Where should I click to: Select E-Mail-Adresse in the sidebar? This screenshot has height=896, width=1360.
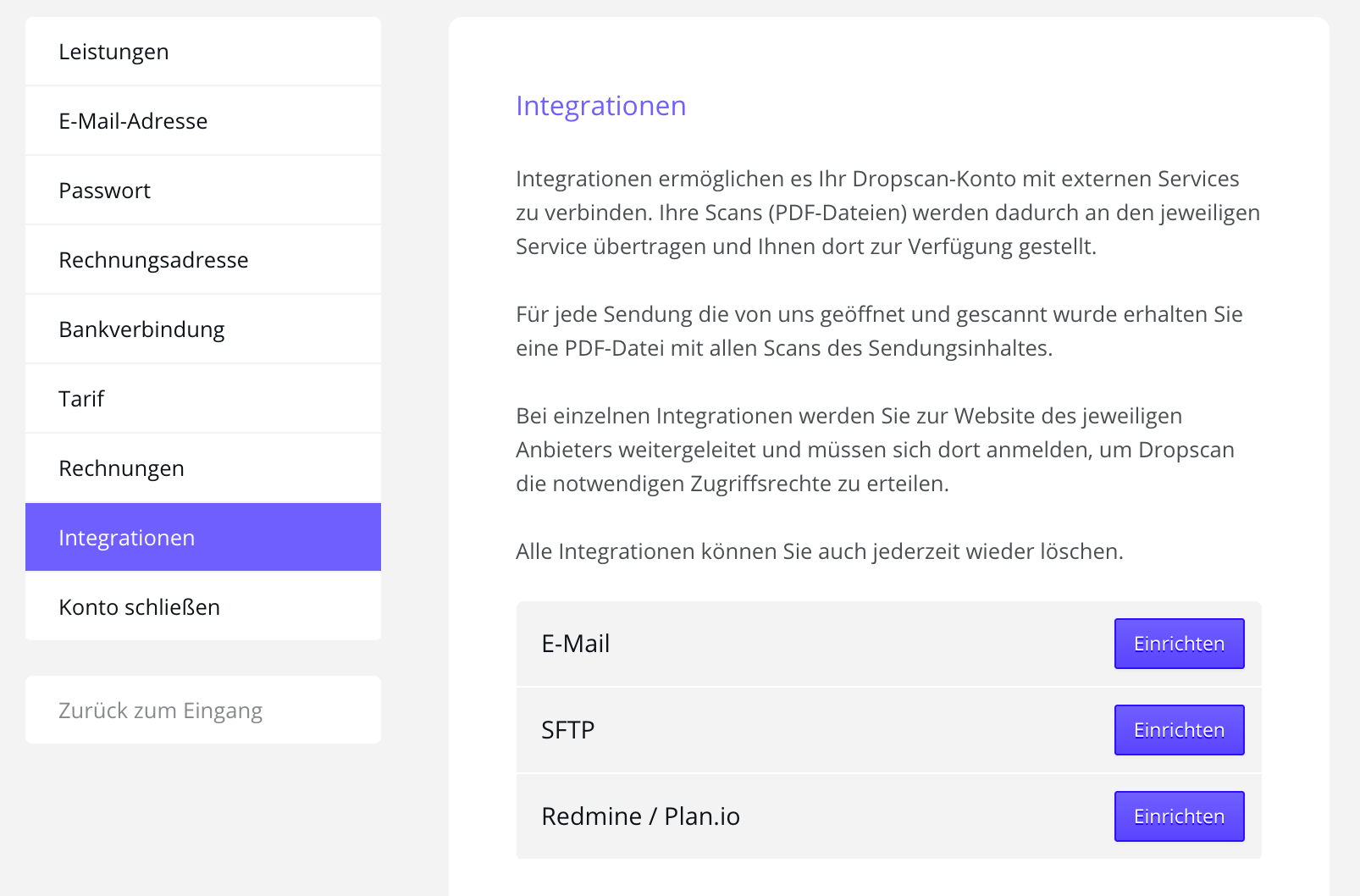click(132, 121)
